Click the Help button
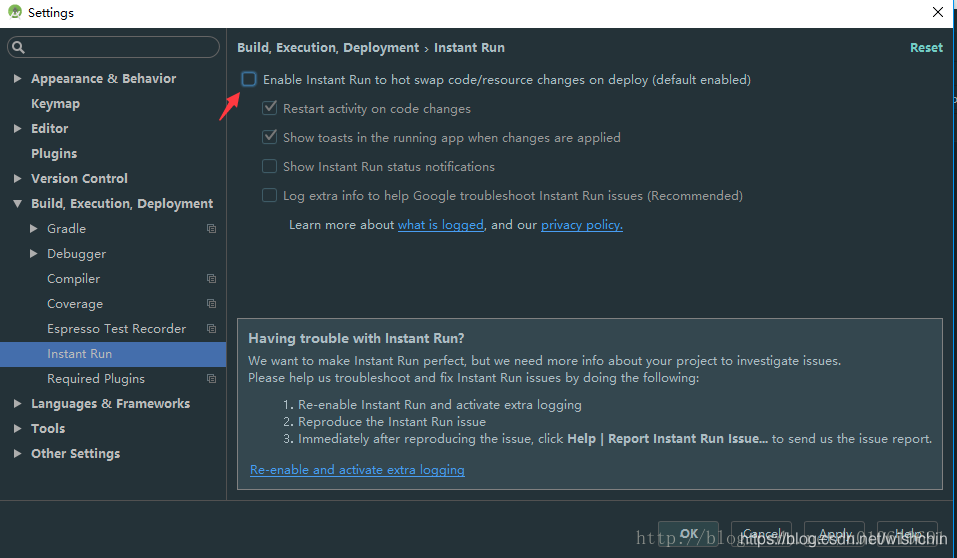Image resolution: width=957 pixels, height=558 pixels. tap(907, 534)
